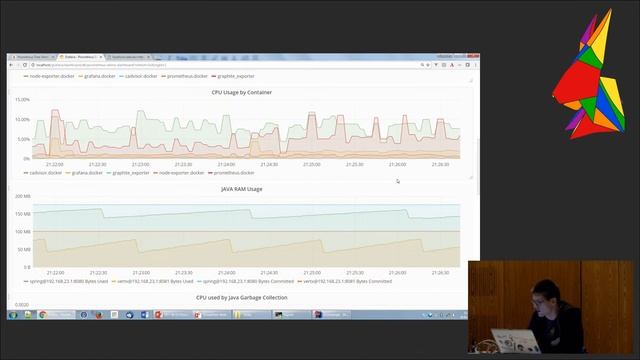Toggle prometheus.docker in CPU Usage legend

coord(231,173)
